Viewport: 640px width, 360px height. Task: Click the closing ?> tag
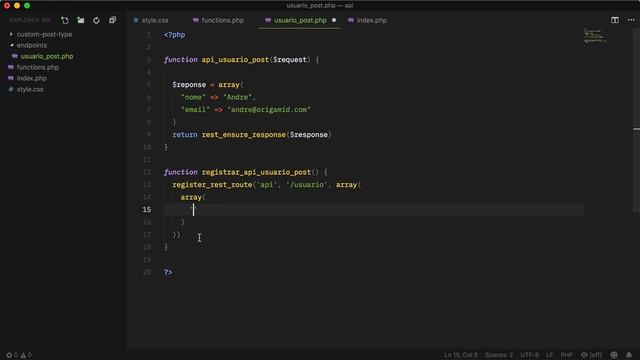coord(168,272)
